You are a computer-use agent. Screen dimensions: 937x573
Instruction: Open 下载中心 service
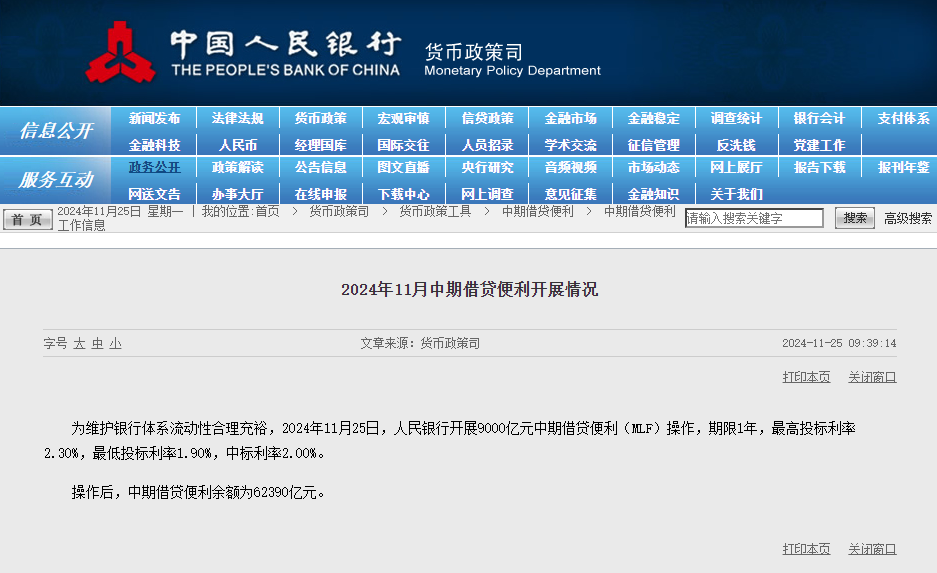click(x=403, y=194)
